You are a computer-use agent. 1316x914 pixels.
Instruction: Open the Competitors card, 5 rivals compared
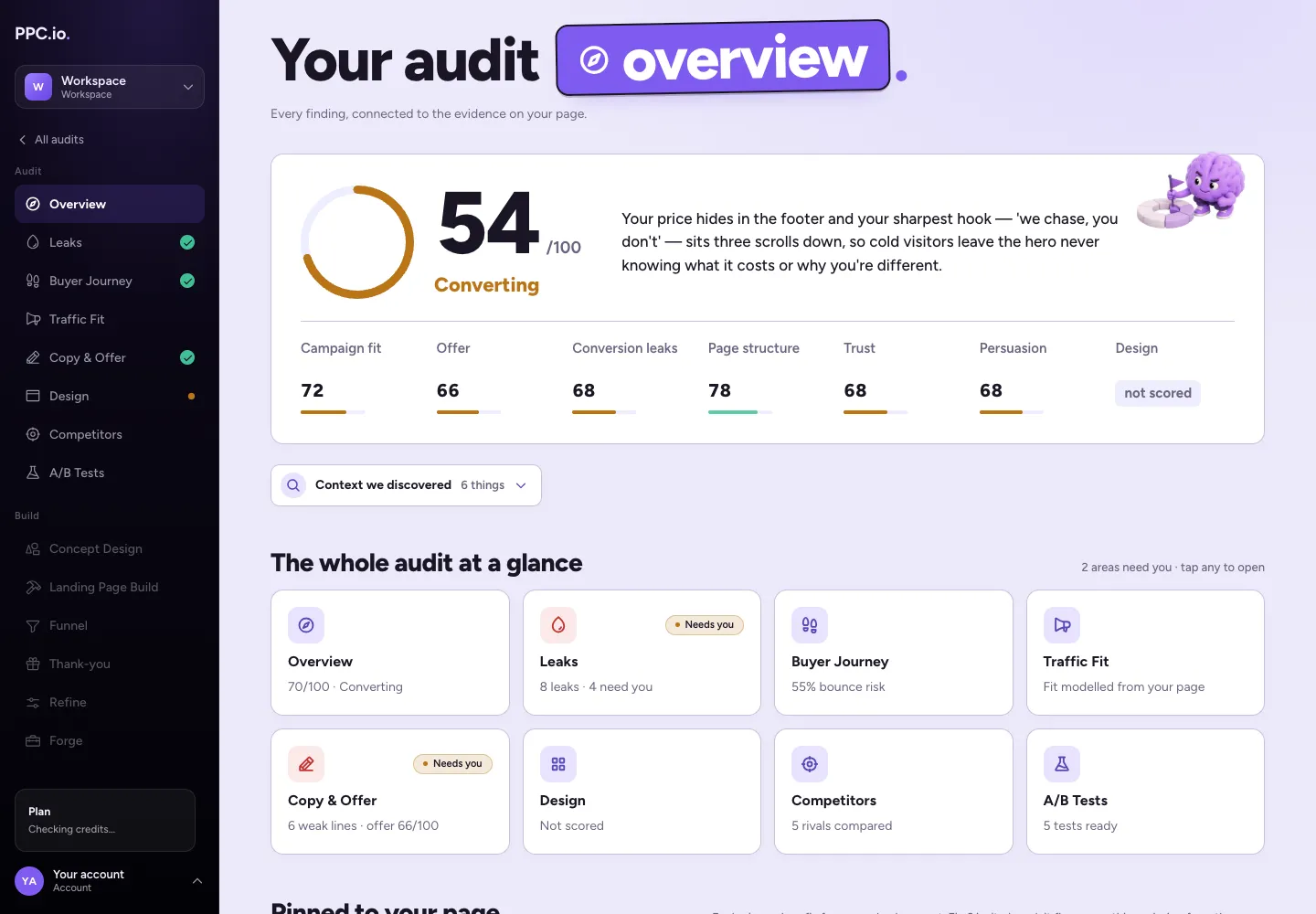(x=894, y=792)
